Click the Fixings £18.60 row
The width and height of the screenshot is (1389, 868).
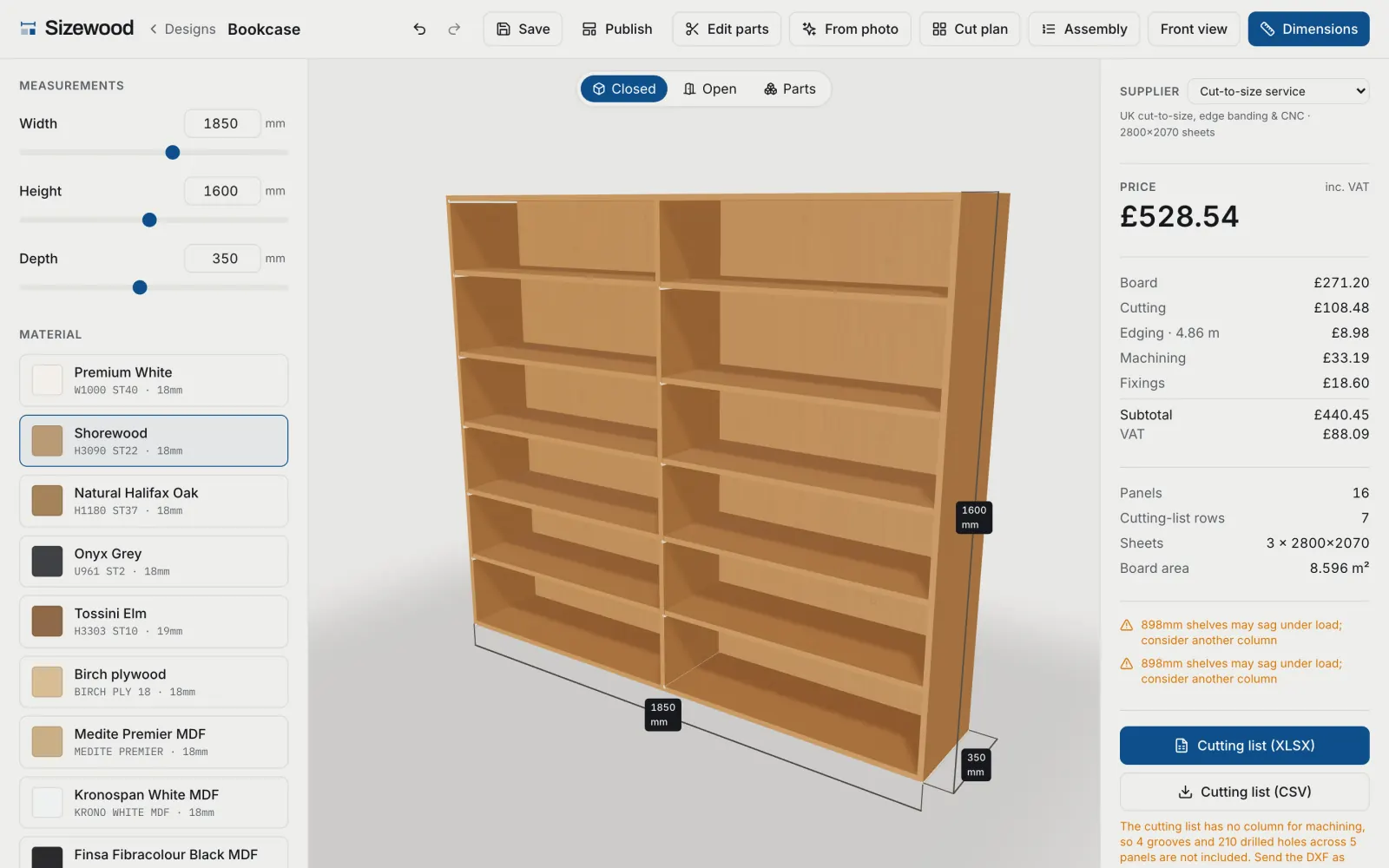click(1244, 383)
